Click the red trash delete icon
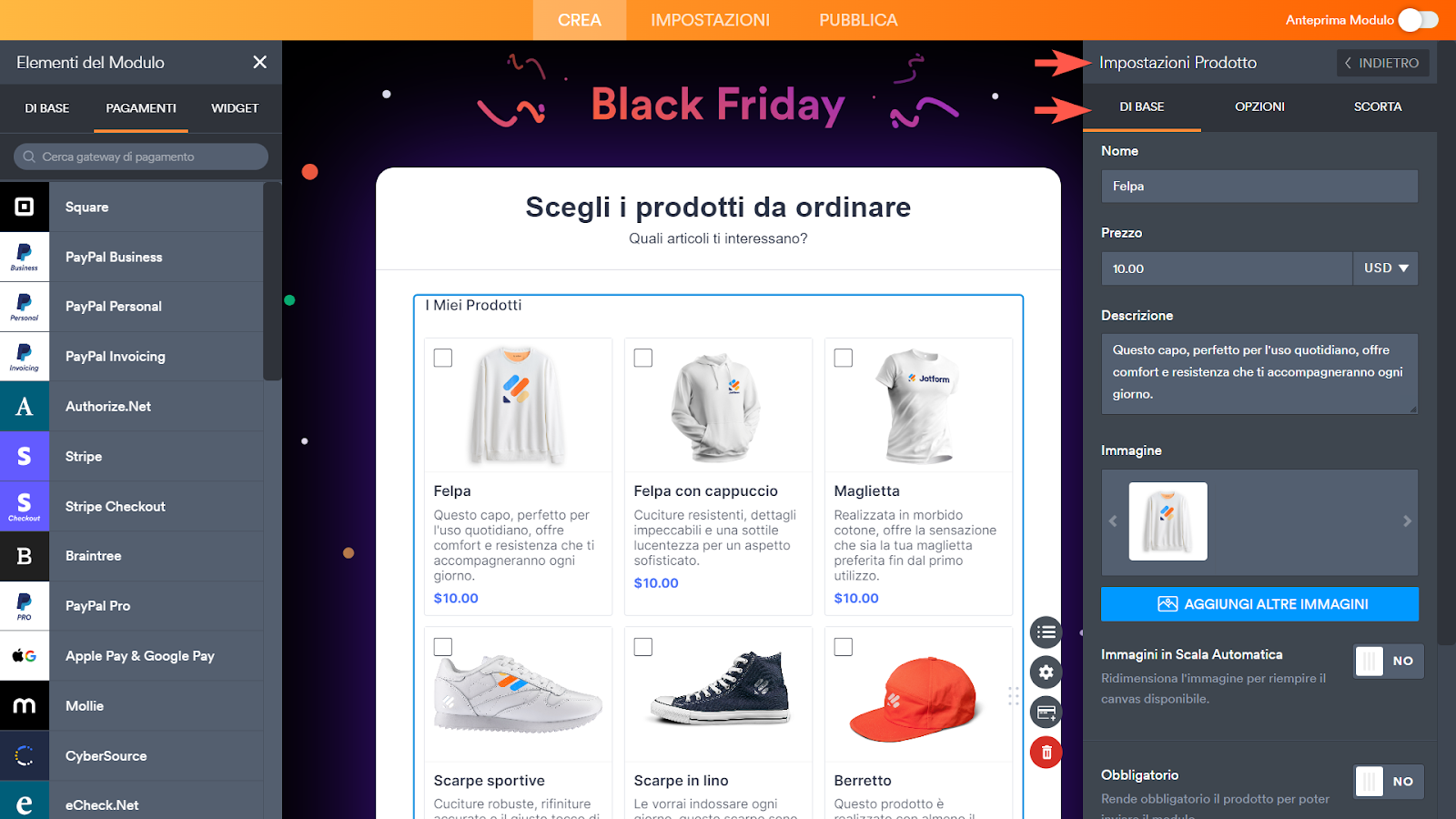The height and width of the screenshot is (819, 1456). 1046,753
